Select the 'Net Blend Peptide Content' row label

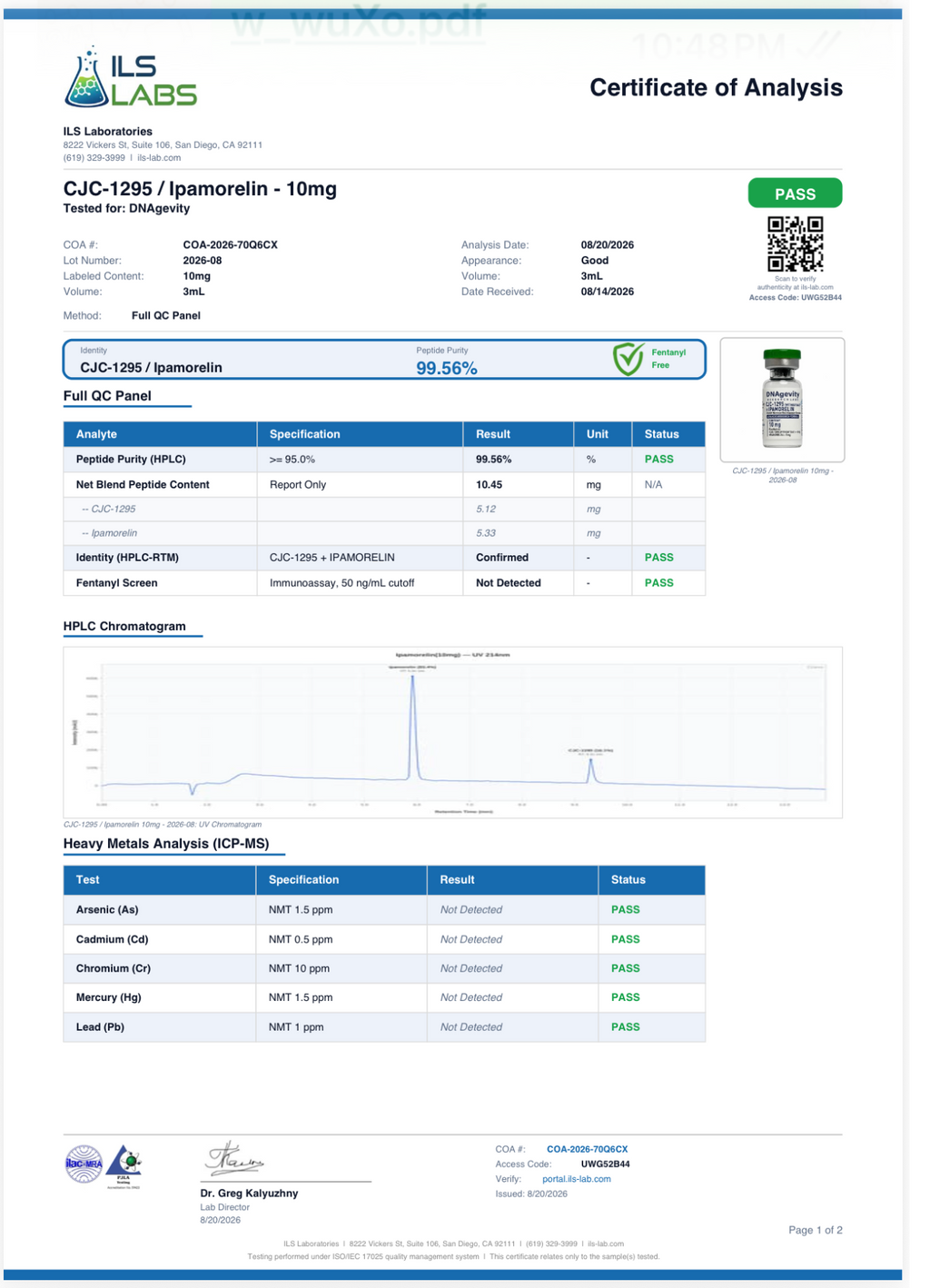pos(143,485)
